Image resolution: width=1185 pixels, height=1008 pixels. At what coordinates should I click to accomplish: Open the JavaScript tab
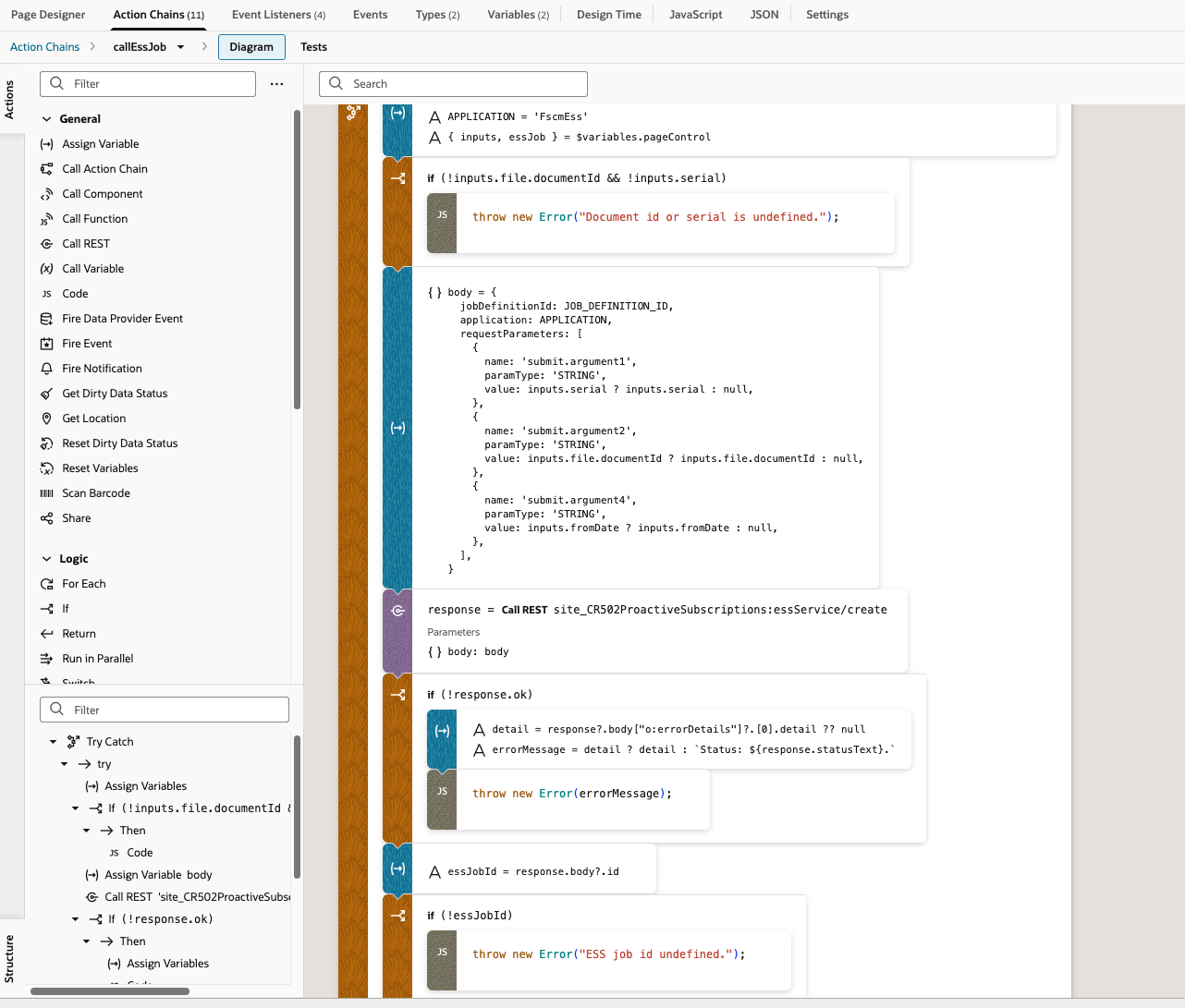click(x=695, y=15)
